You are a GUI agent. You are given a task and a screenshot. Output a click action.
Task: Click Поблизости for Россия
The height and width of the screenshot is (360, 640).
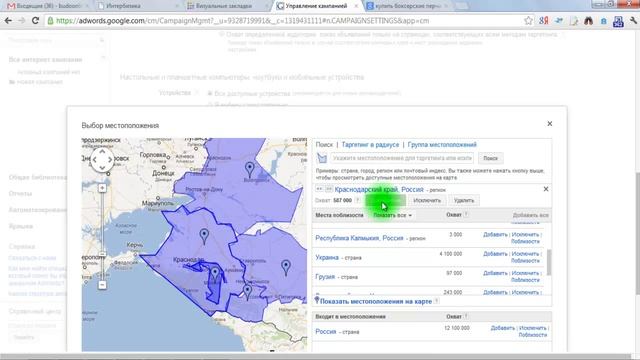(533, 335)
